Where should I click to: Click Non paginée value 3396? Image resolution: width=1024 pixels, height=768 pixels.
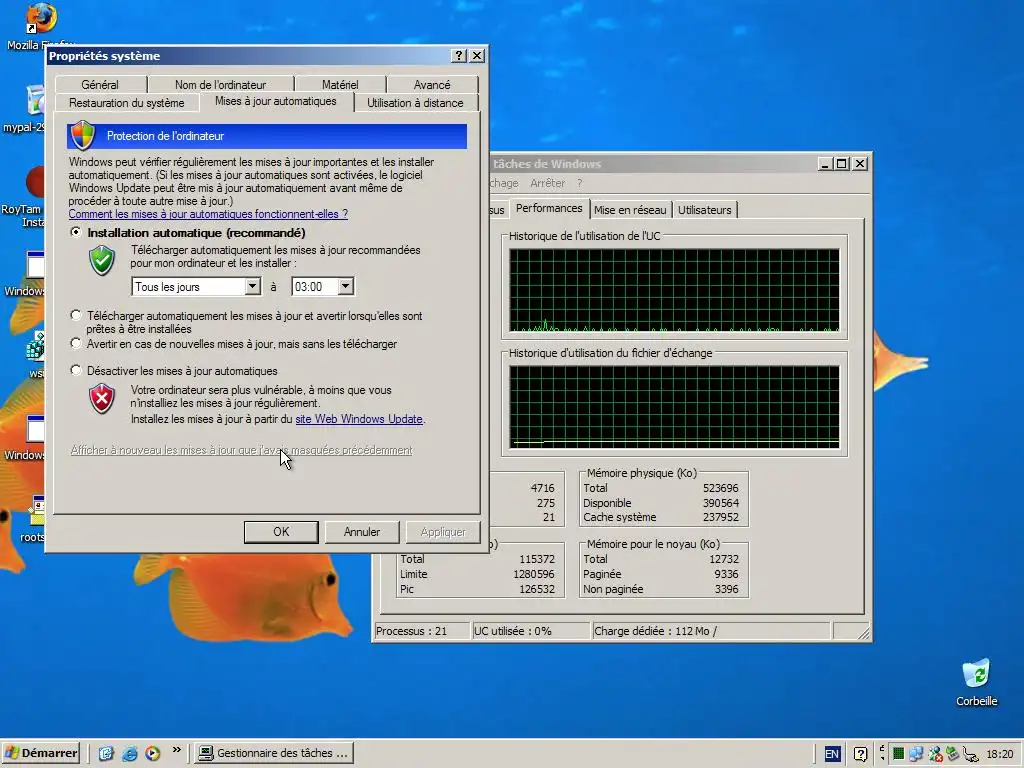pyautogui.click(x=726, y=589)
